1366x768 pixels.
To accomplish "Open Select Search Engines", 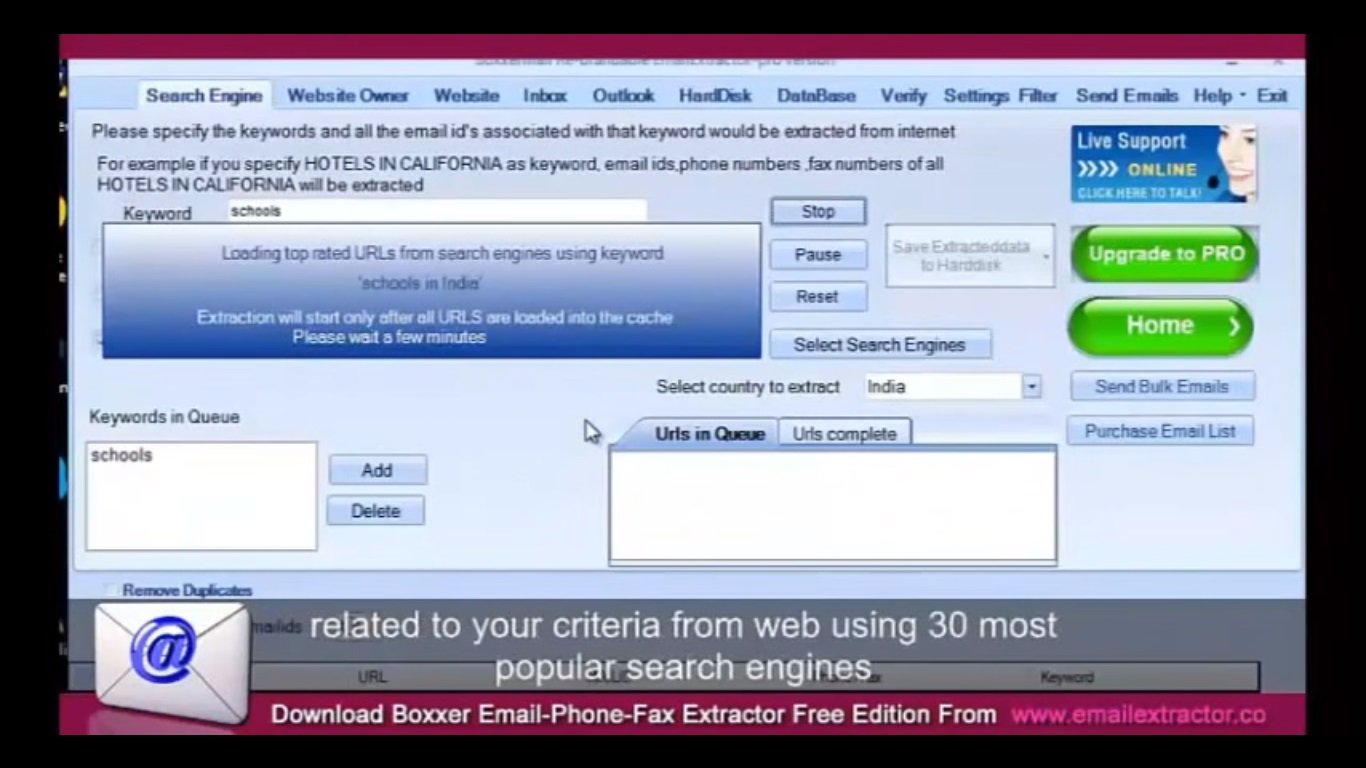I will (x=880, y=345).
